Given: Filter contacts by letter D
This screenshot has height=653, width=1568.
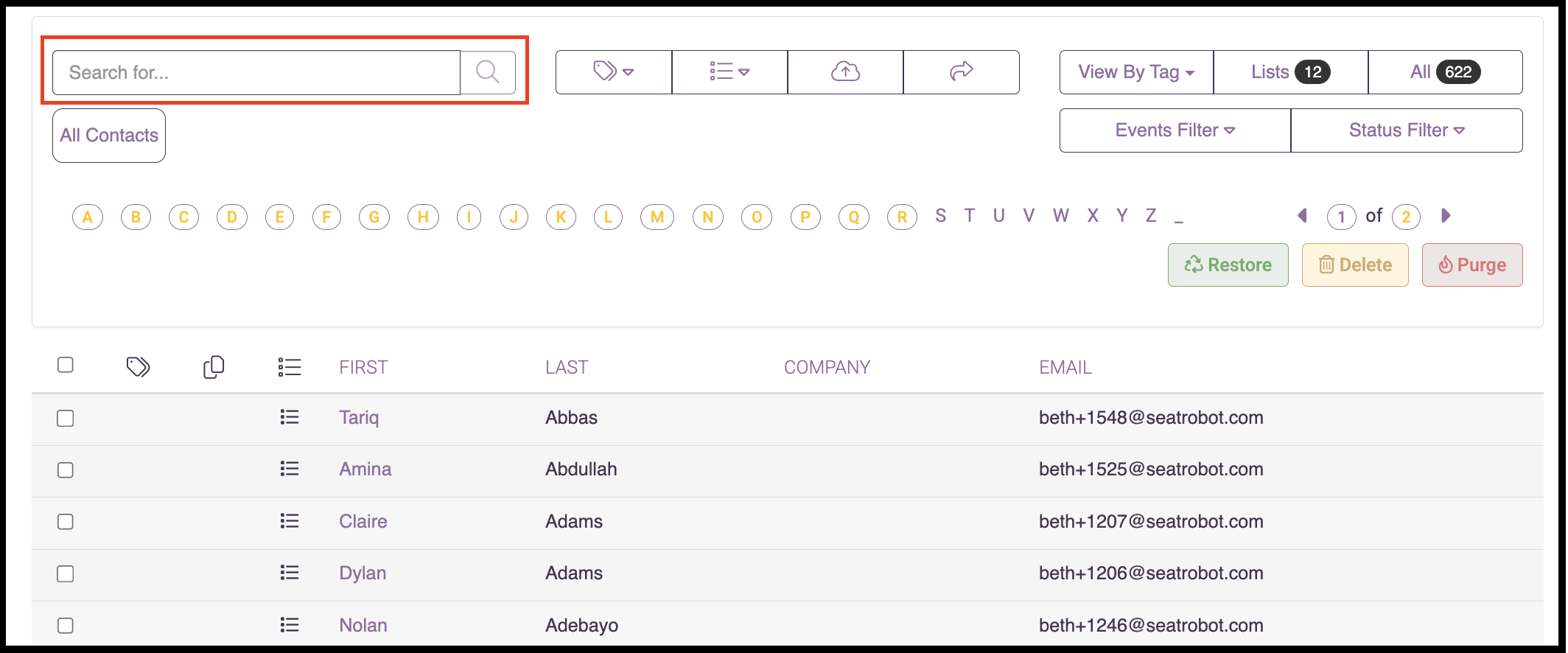Looking at the screenshot, I should coord(232,217).
